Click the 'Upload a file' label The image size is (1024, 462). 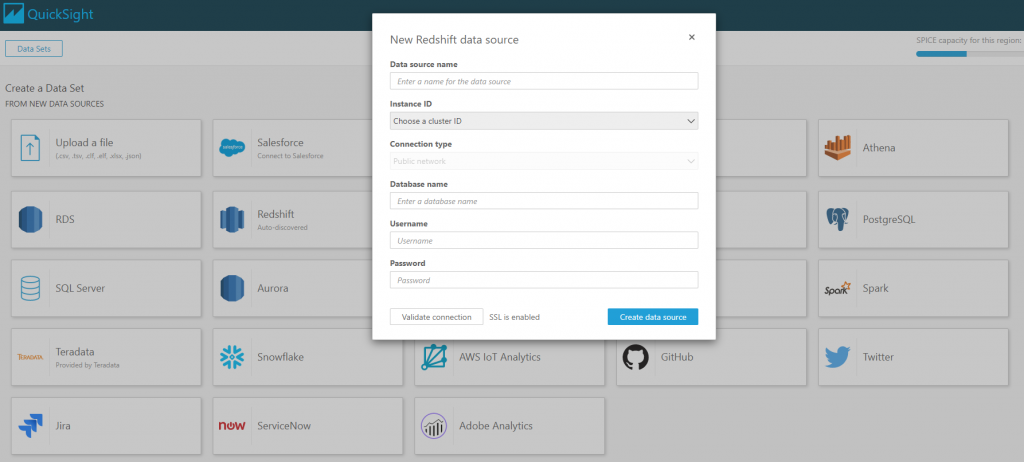85,142
